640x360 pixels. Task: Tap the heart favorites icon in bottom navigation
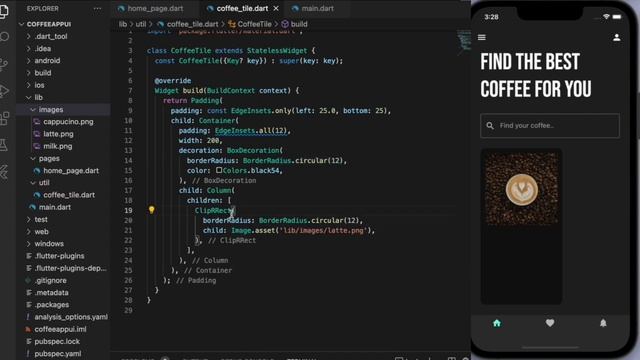click(550, 323)
